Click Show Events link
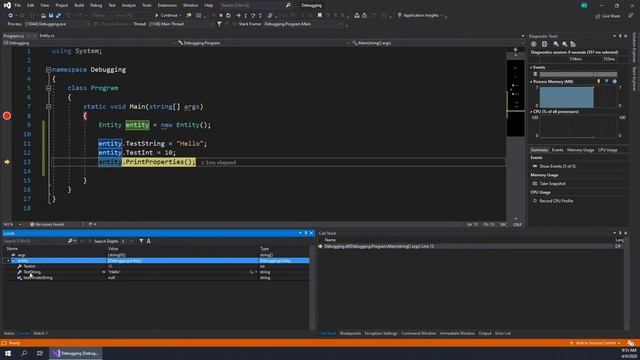 pos(557,167)
